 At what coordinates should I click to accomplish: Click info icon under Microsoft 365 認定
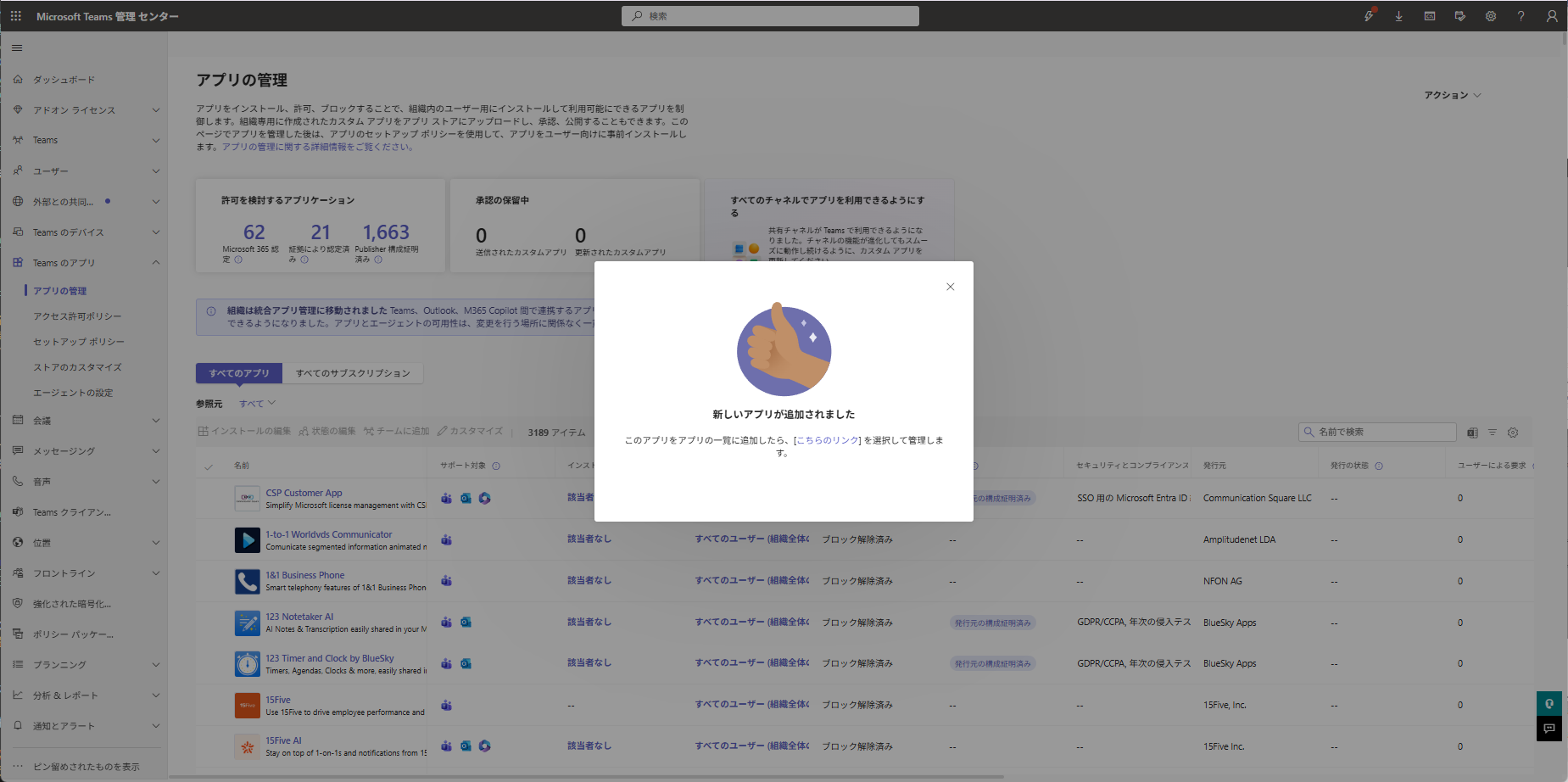click(238, 260)
